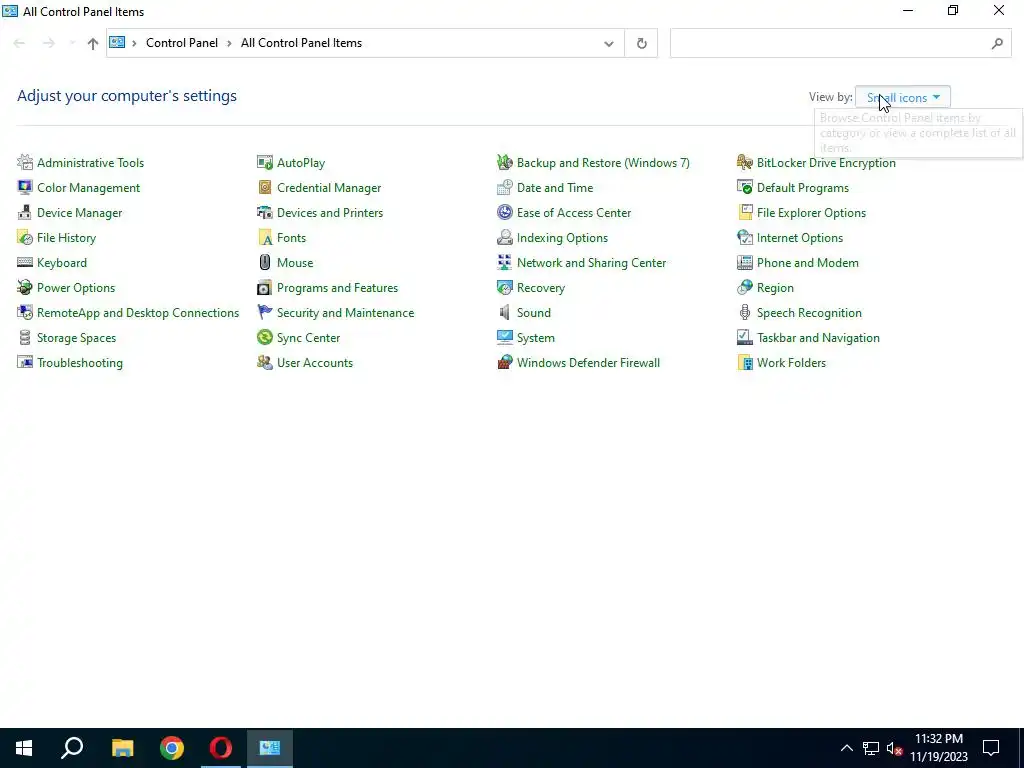Open the Indexing Options link
This screenshot has height=768, width=1024.
point(562,238)
